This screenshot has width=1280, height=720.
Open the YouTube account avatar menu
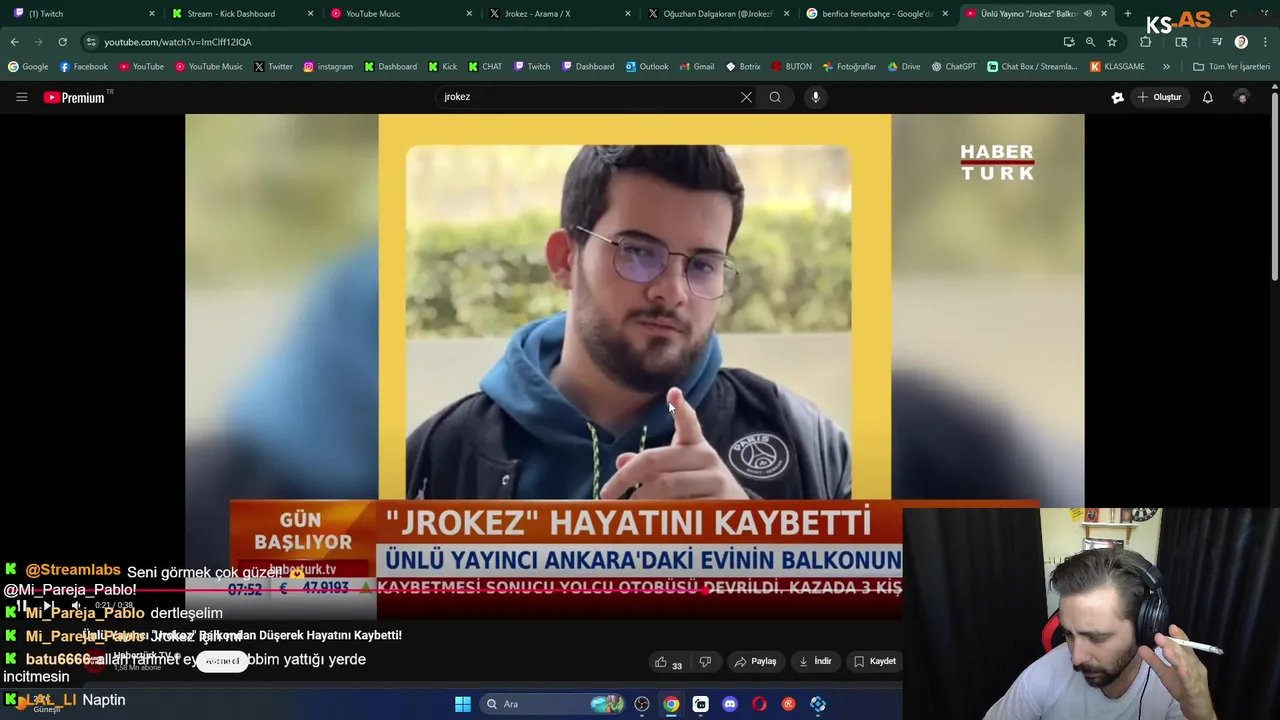pyautogui.click(x=1242, y=97)
